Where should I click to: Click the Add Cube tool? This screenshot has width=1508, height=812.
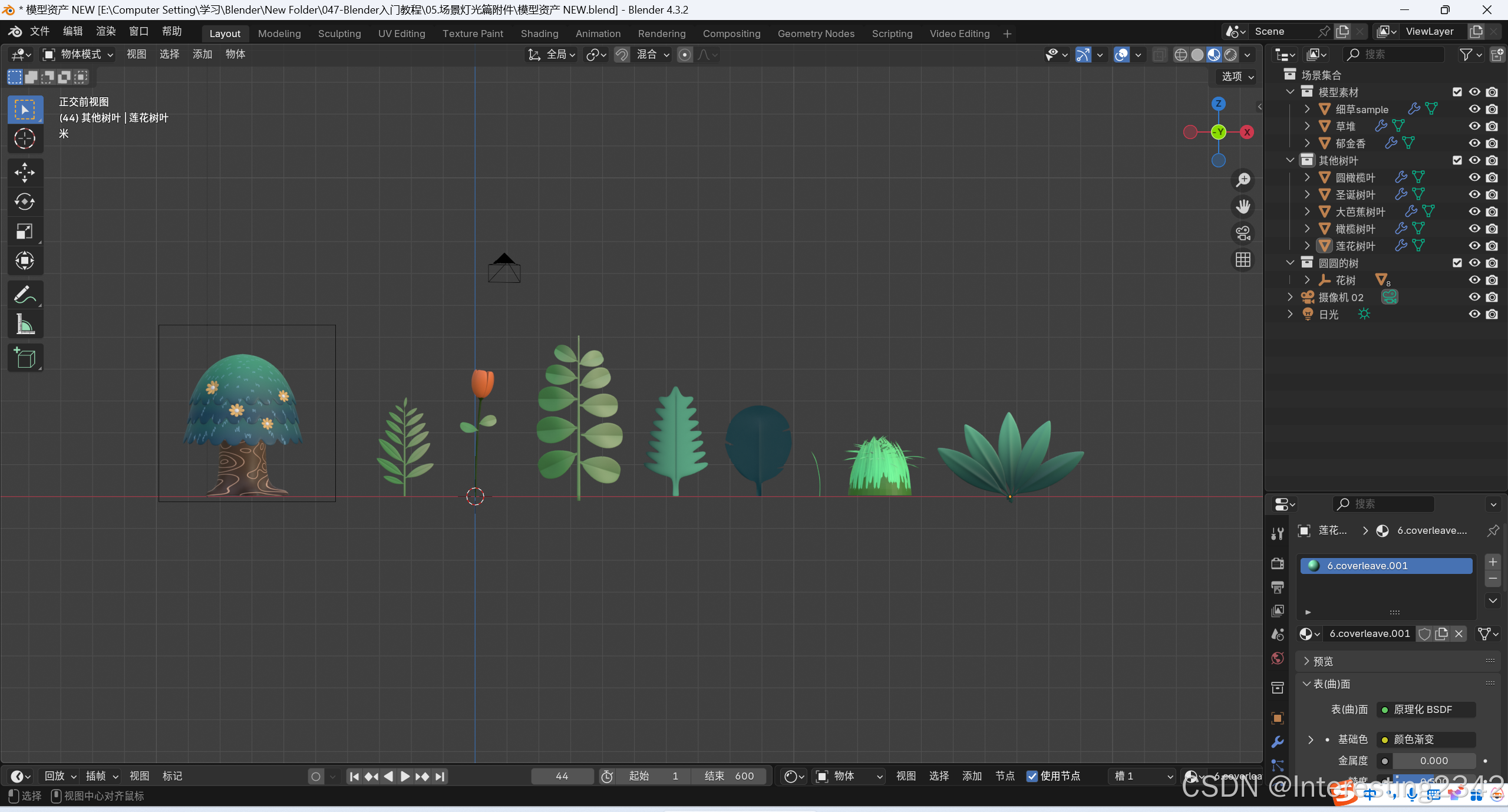(x=25, y=358)
